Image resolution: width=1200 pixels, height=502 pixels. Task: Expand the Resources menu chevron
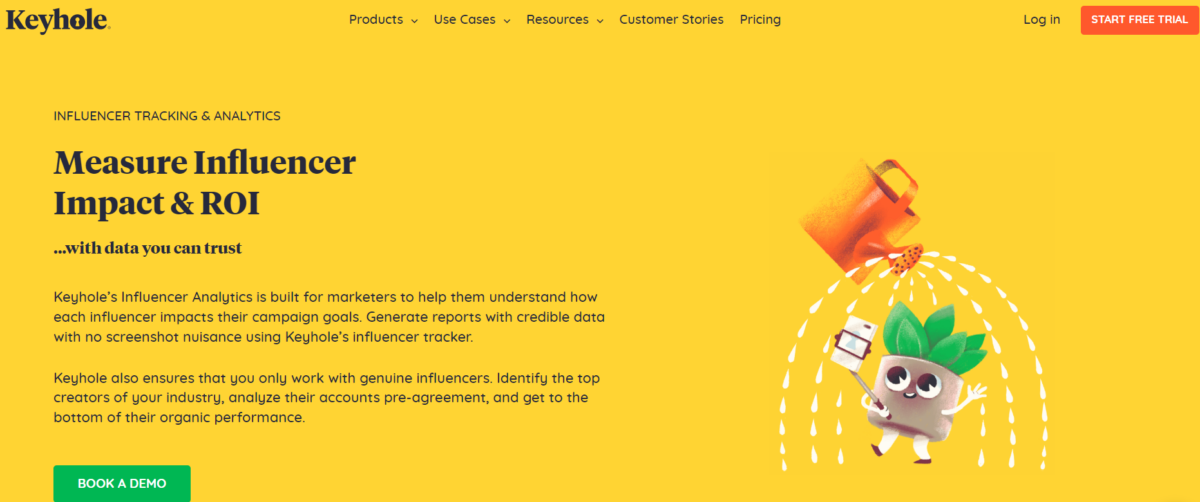coord(599,20)
